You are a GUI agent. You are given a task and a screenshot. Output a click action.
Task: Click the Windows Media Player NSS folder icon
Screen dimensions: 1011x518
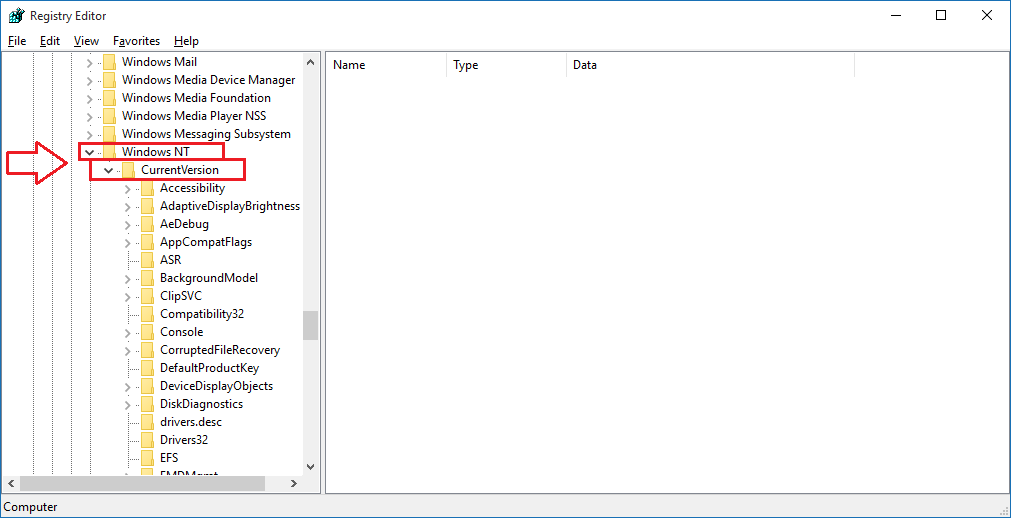[109, 116]
